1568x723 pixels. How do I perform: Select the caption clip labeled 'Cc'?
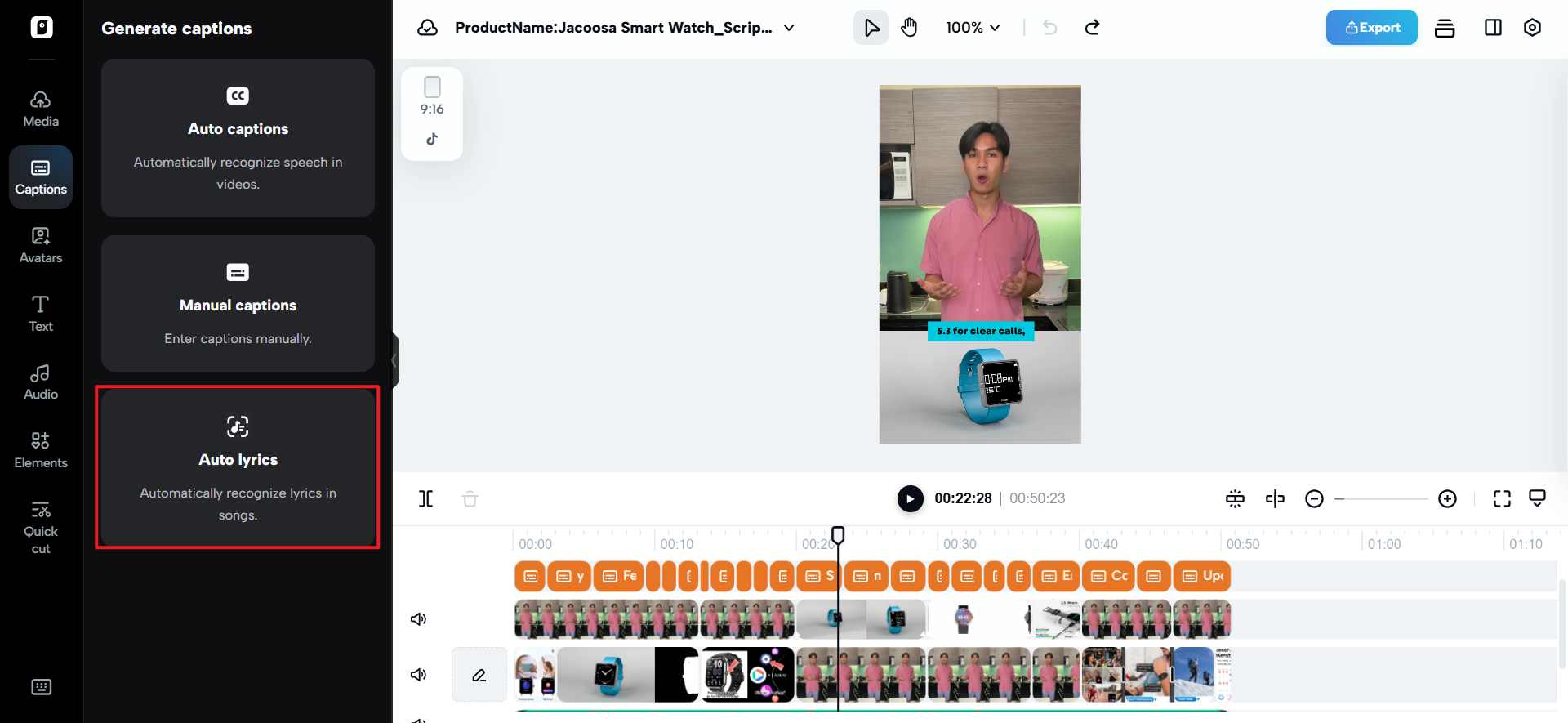click(x=1108, y=576)
